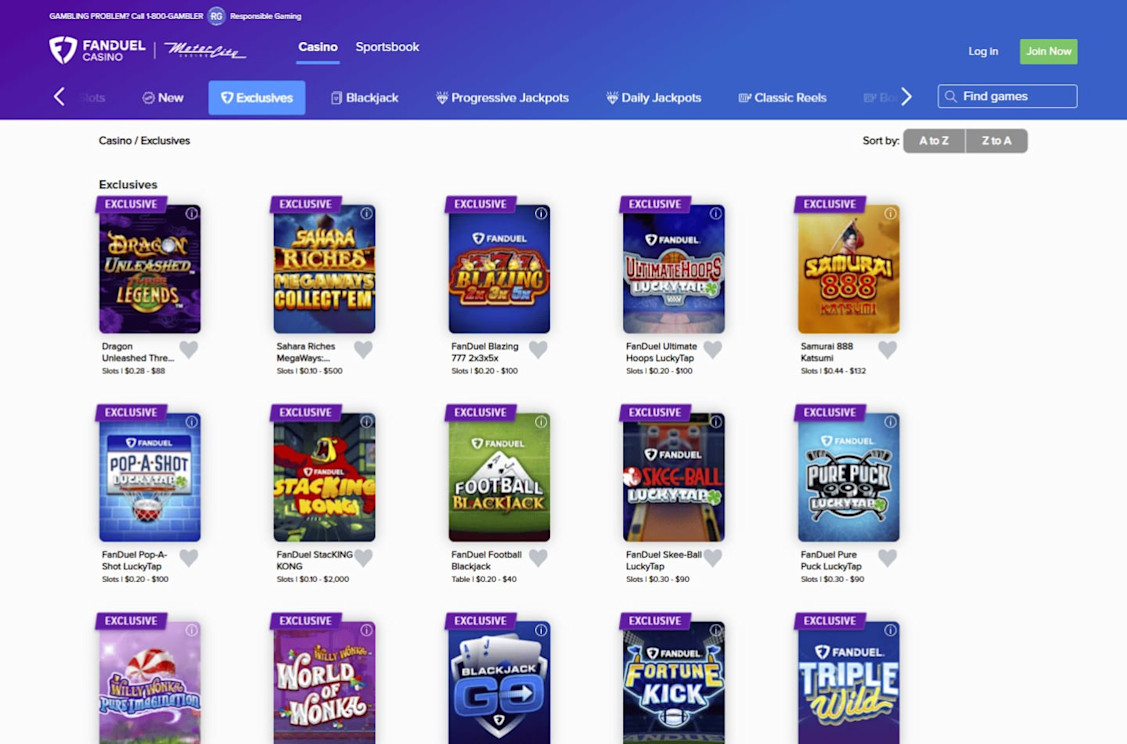This screenshot has width=1127, height=744.
Task: Open the FanDuel Triple Wild thumbnail
Action: [848, 683]
